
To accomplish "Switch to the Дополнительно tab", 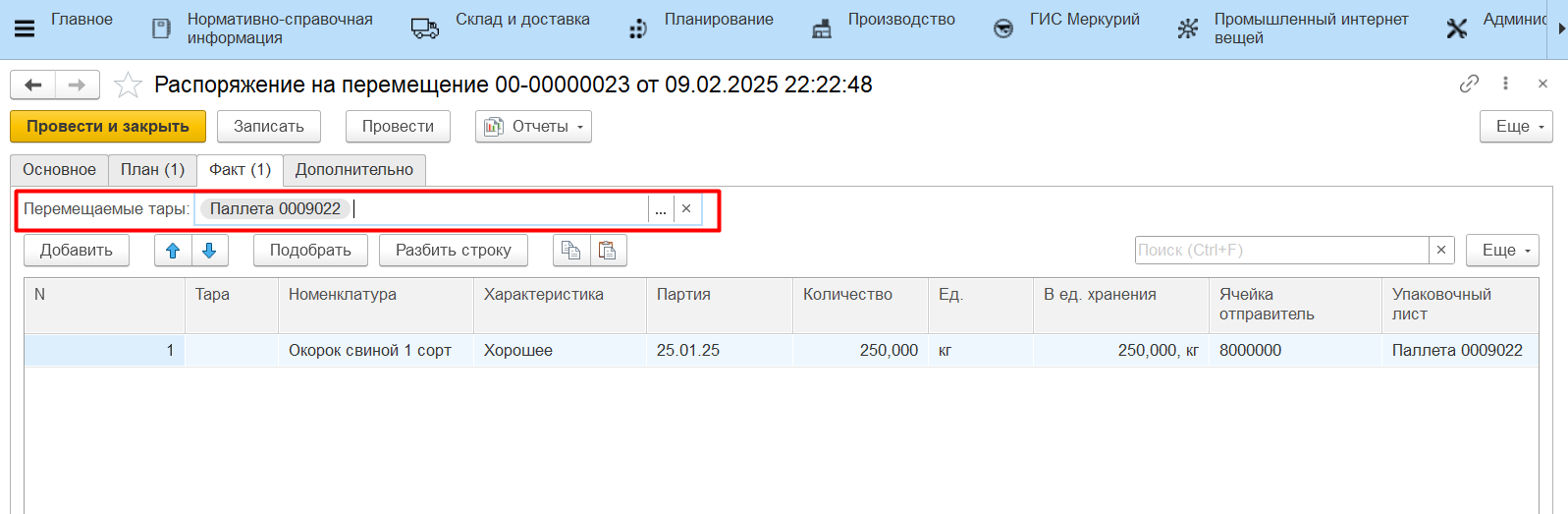I will pyautogui.click(x=353, y=170).
